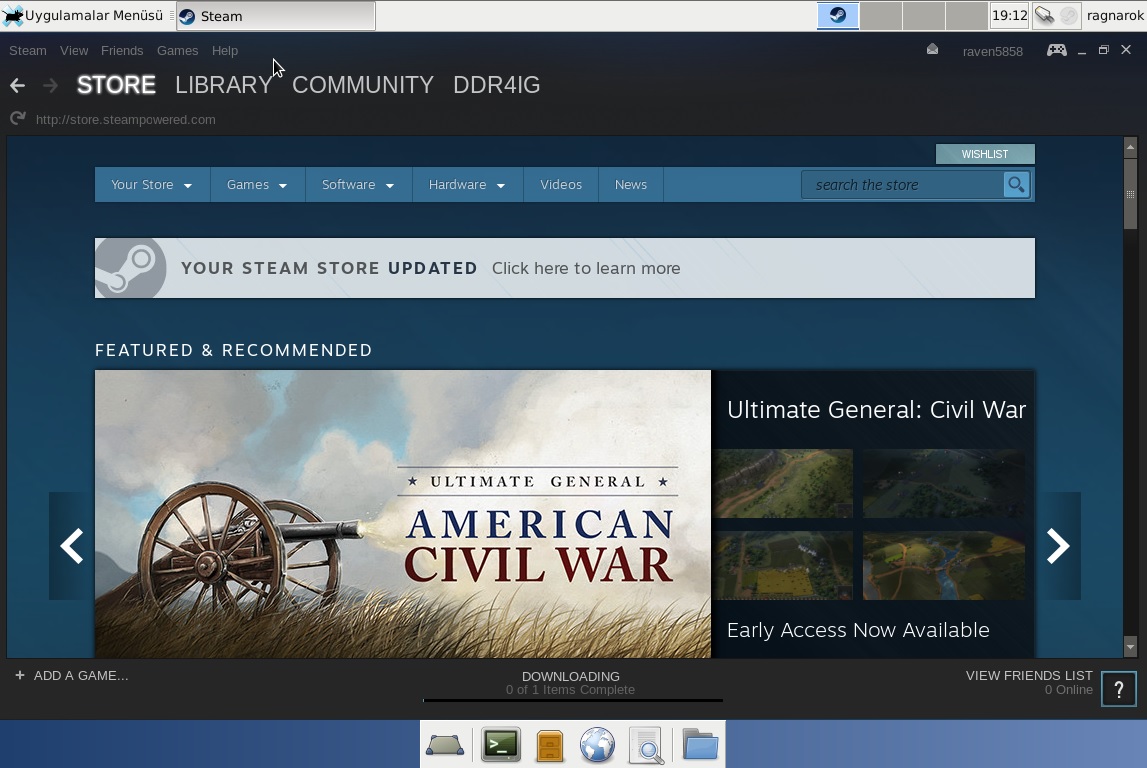
Task: Go back with the left arrow
Action: 18,86
